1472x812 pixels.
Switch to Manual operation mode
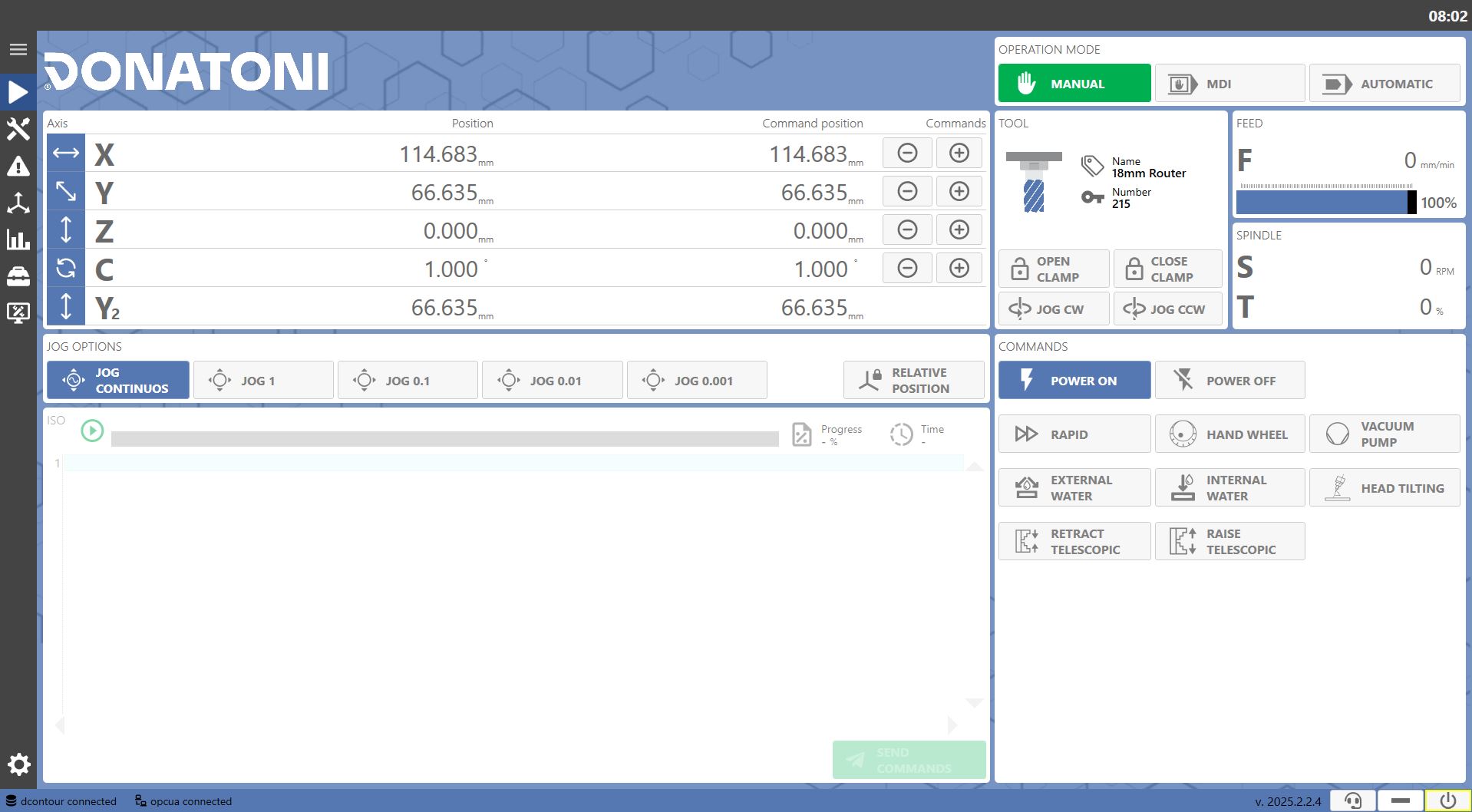tap(1074, 83)
